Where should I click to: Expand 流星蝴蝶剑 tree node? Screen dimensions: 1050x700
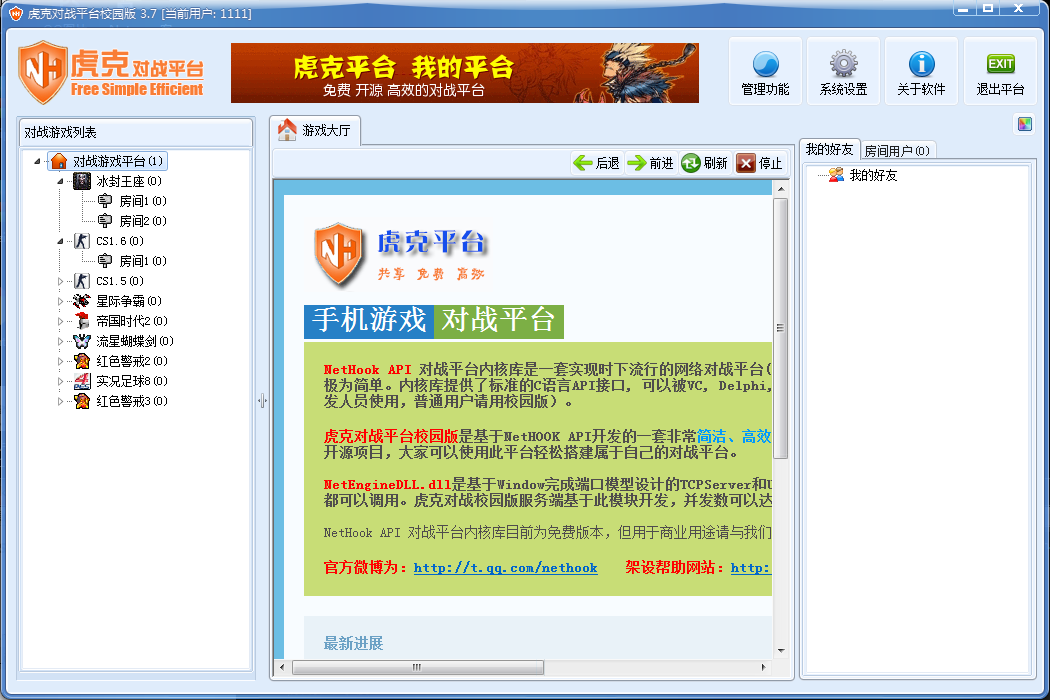point(60,342)
